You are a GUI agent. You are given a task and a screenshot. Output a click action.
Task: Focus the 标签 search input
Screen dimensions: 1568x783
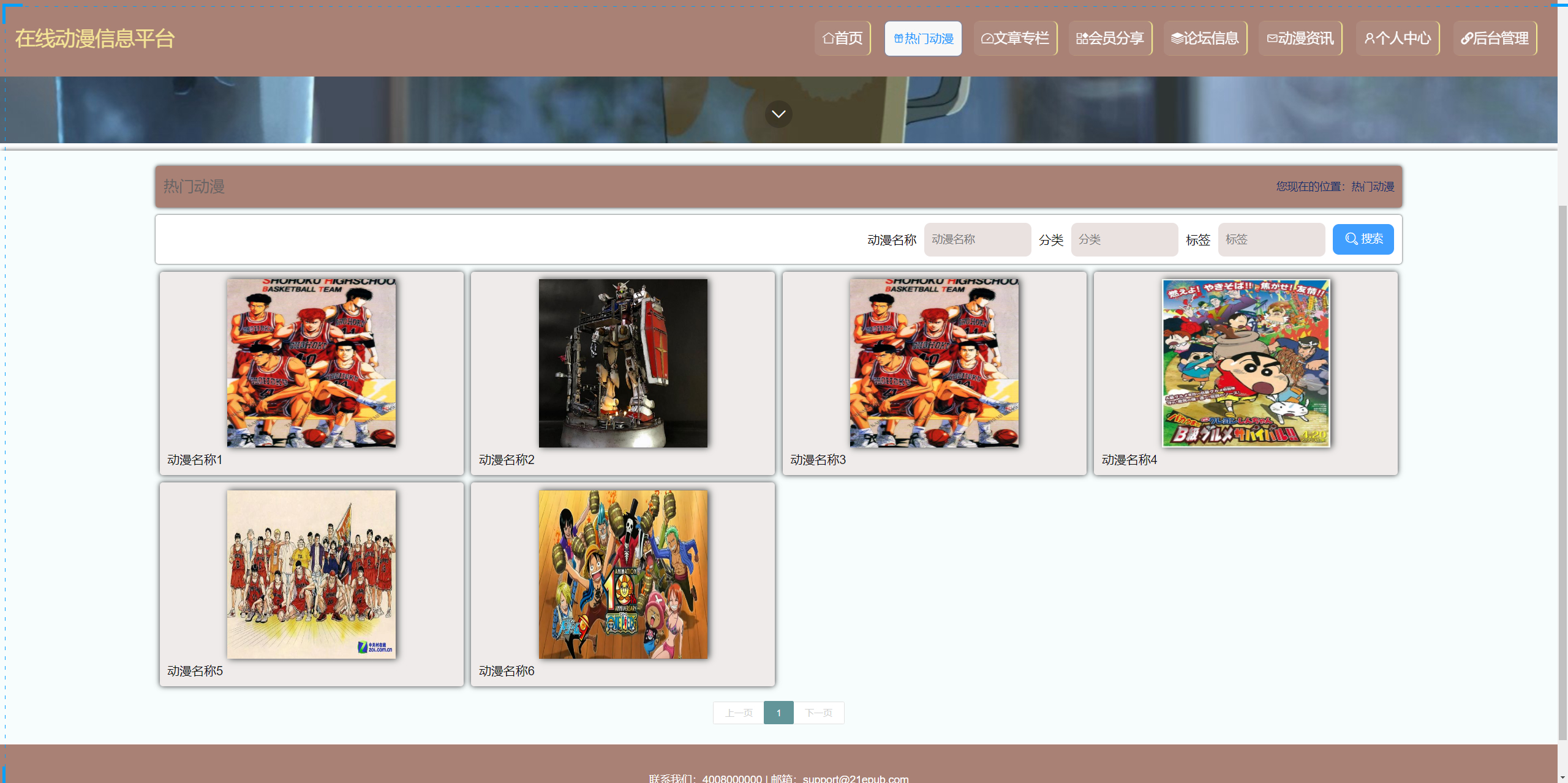tap(1271, 239)
